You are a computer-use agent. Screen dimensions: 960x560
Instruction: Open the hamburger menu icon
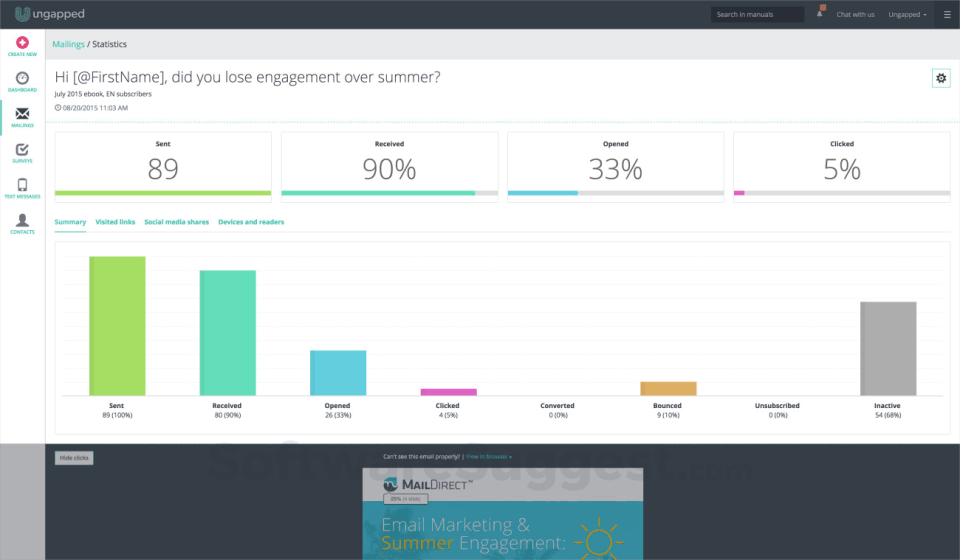click(947, 14)
